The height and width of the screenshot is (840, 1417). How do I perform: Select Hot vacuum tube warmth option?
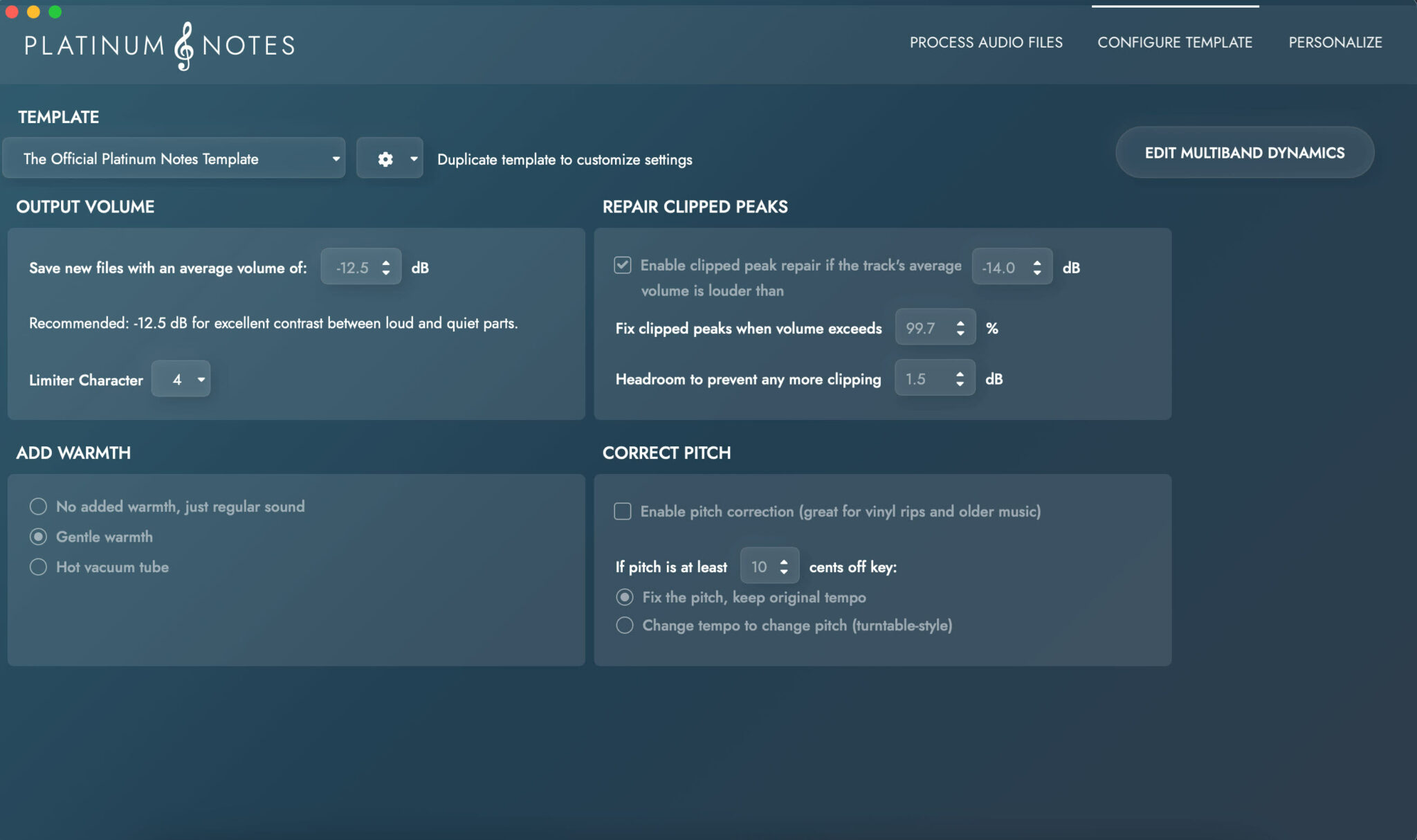(39, 567)
